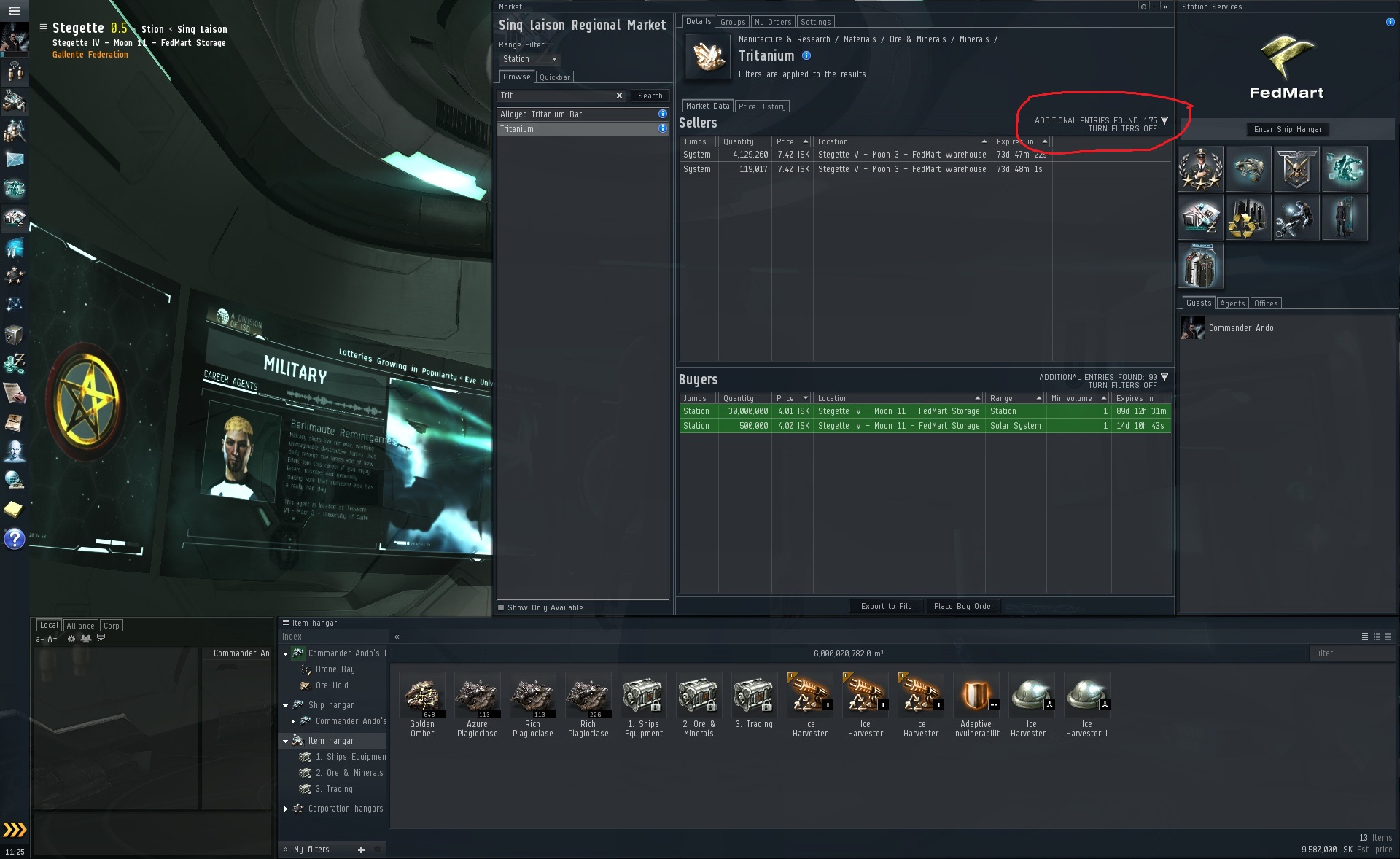Open the Repairshop wrench service icon
The width and height of the screenshot is (1400, 859).
(x=1296, y=217)
